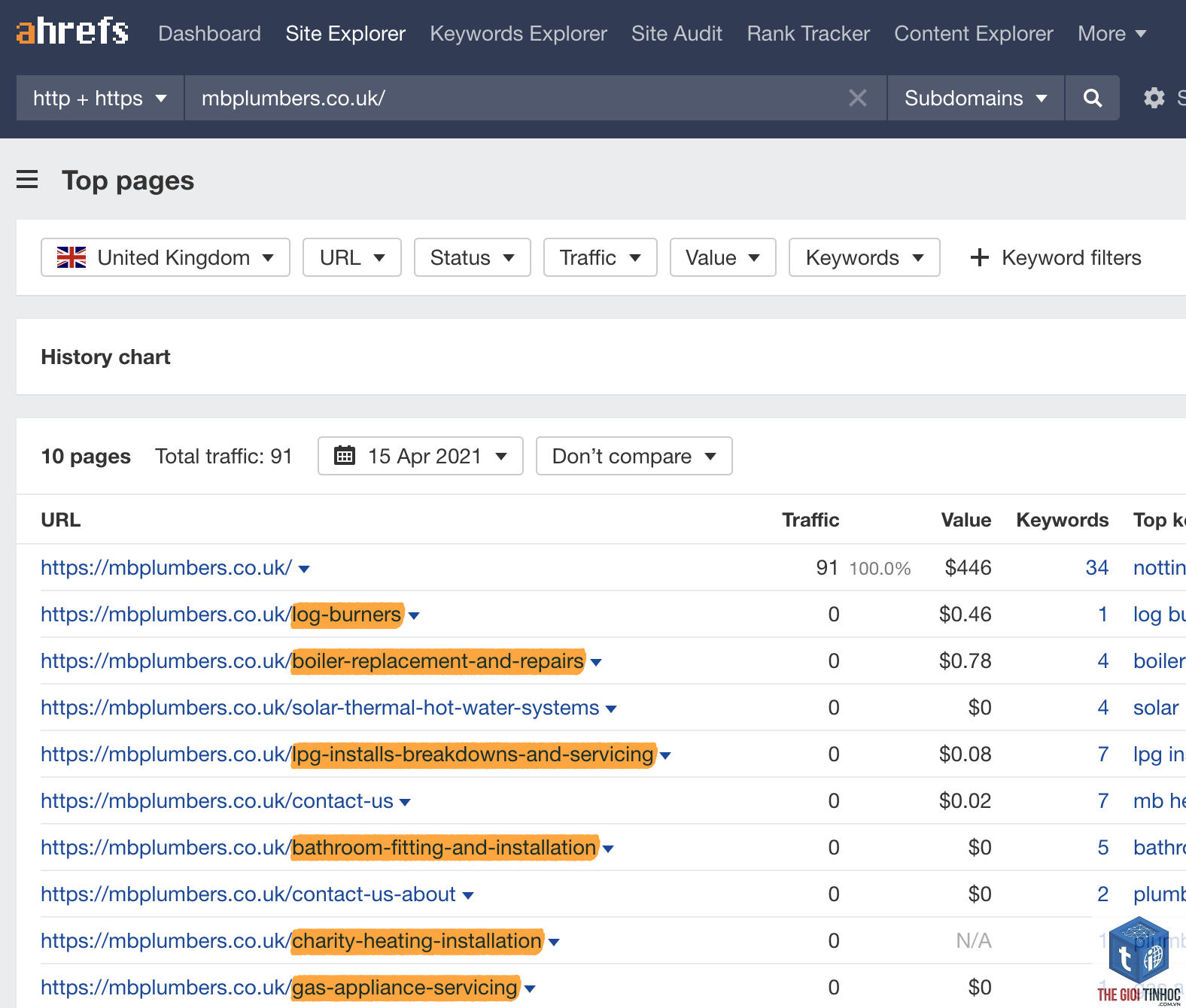Sort by the Traffic column header

[810, 520]
